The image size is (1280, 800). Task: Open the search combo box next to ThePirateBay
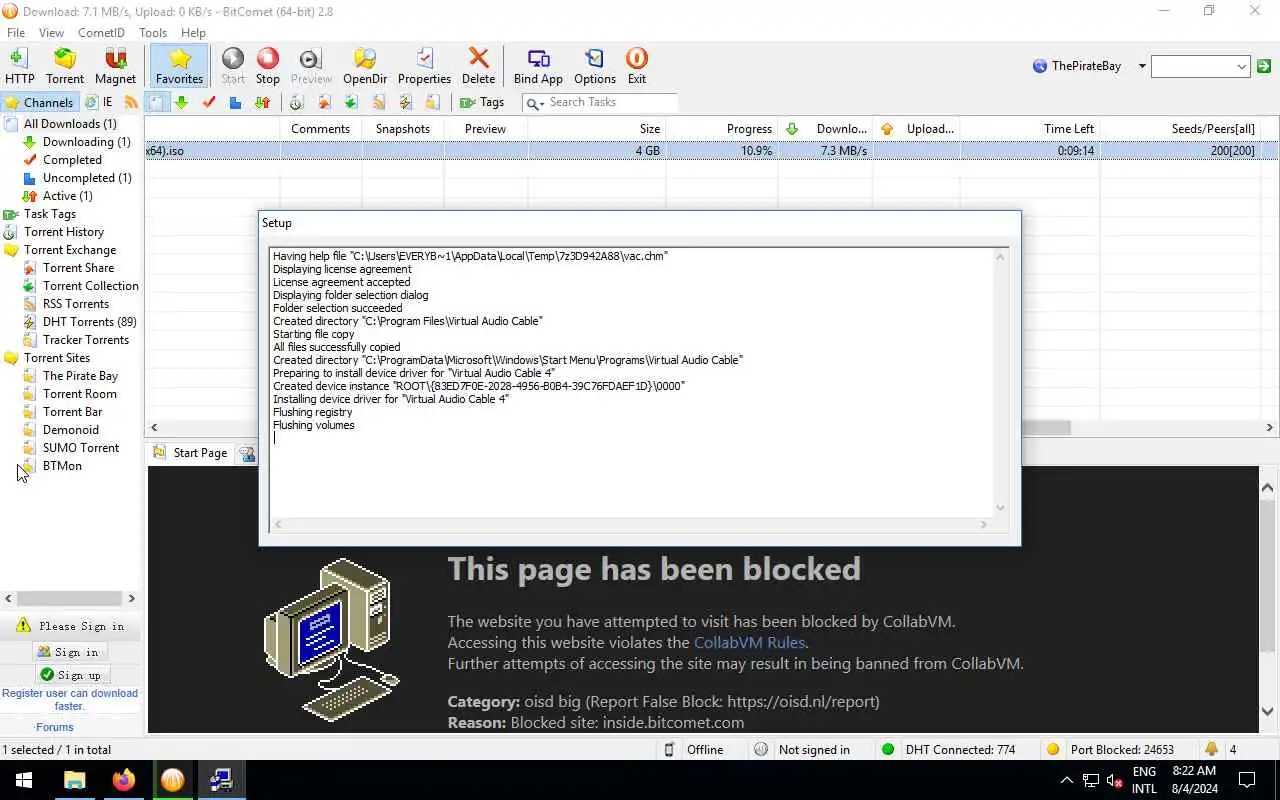1200,66
